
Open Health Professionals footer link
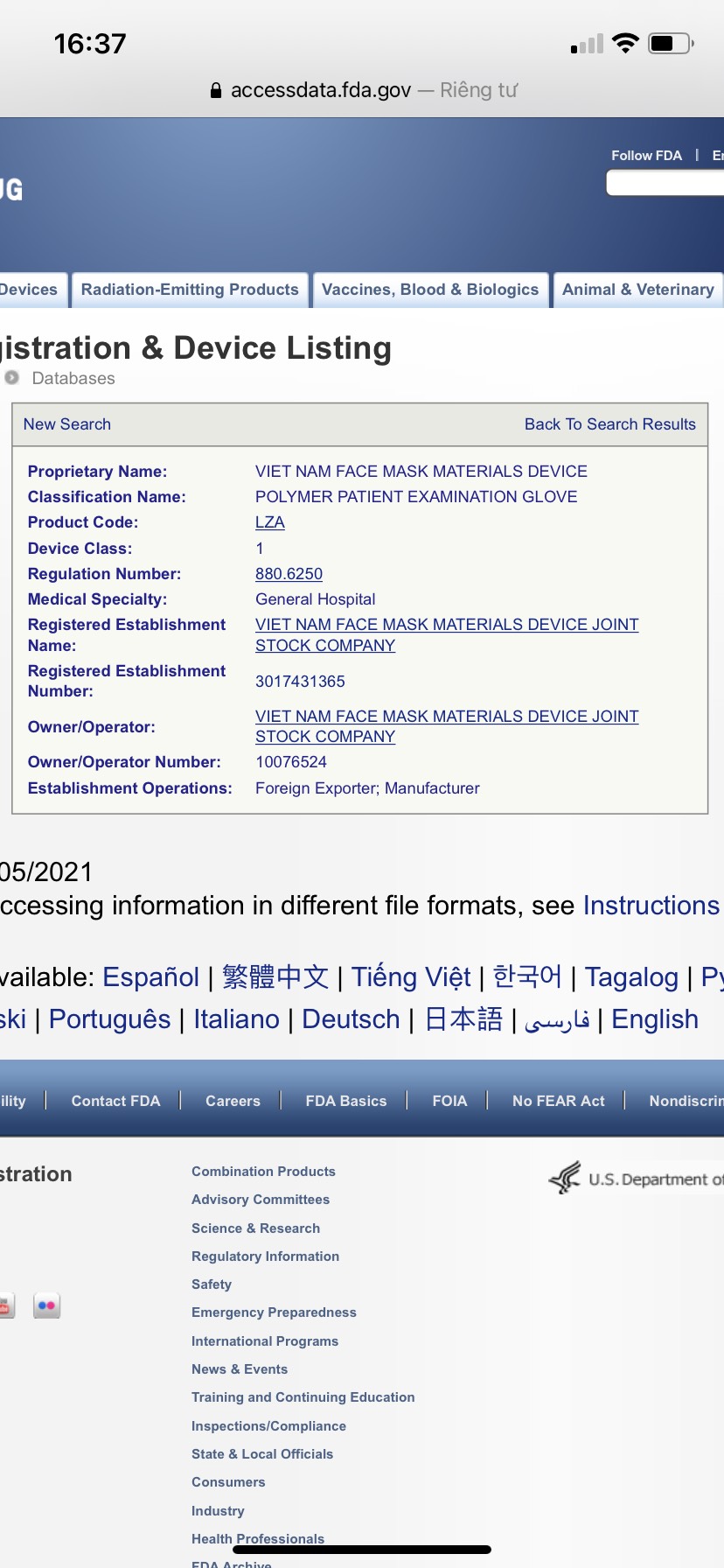coord(258,1538)
